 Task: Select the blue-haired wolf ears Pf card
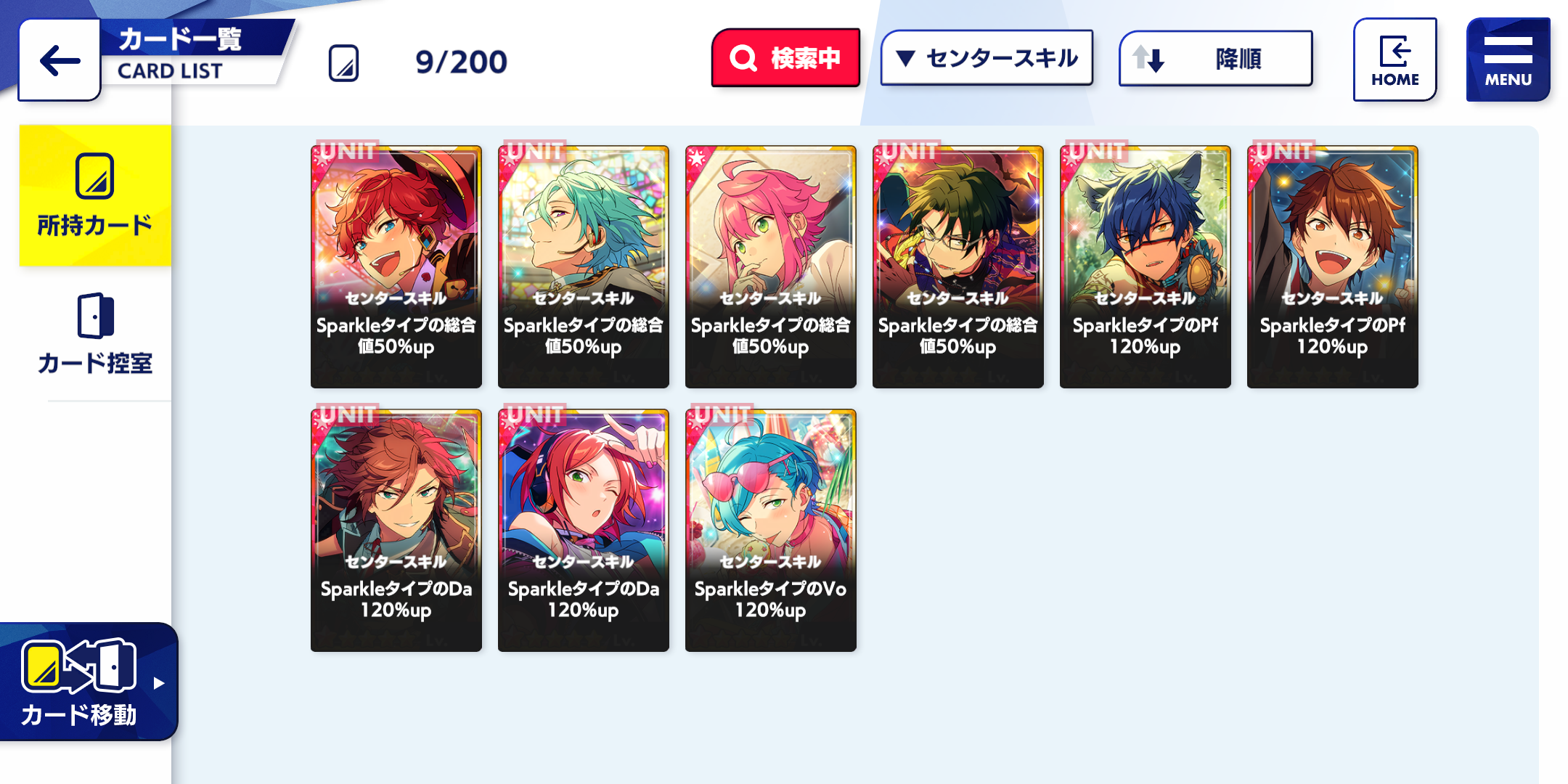[1146, 266]
